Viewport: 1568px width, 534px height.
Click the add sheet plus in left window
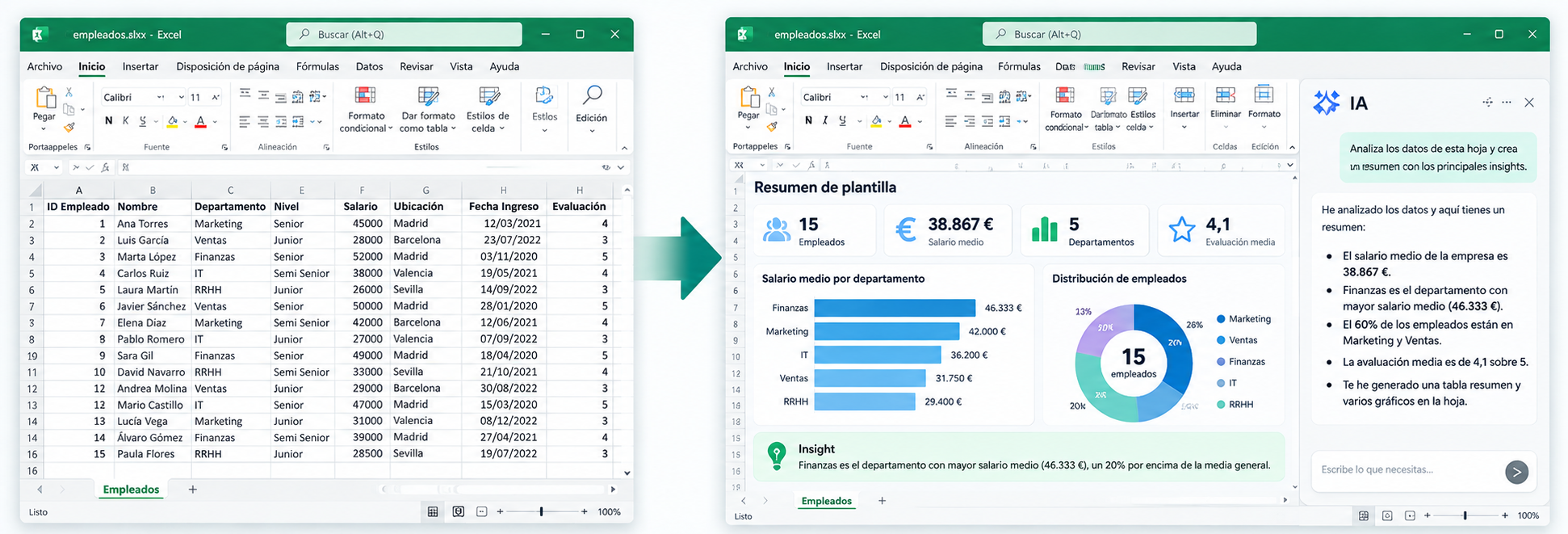192,489
